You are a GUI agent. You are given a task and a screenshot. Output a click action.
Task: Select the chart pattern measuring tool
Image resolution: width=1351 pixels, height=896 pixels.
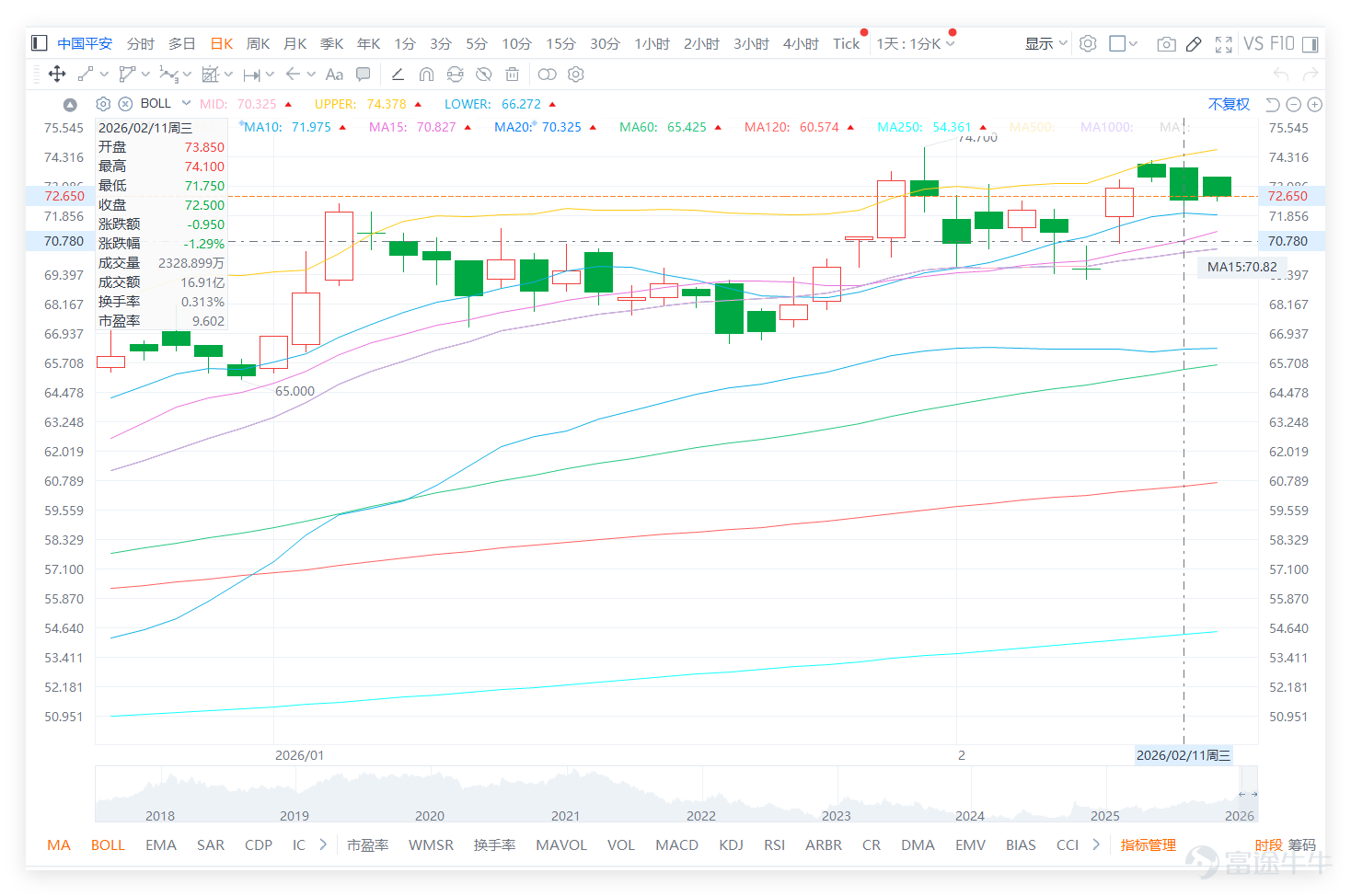coord(211,75)
